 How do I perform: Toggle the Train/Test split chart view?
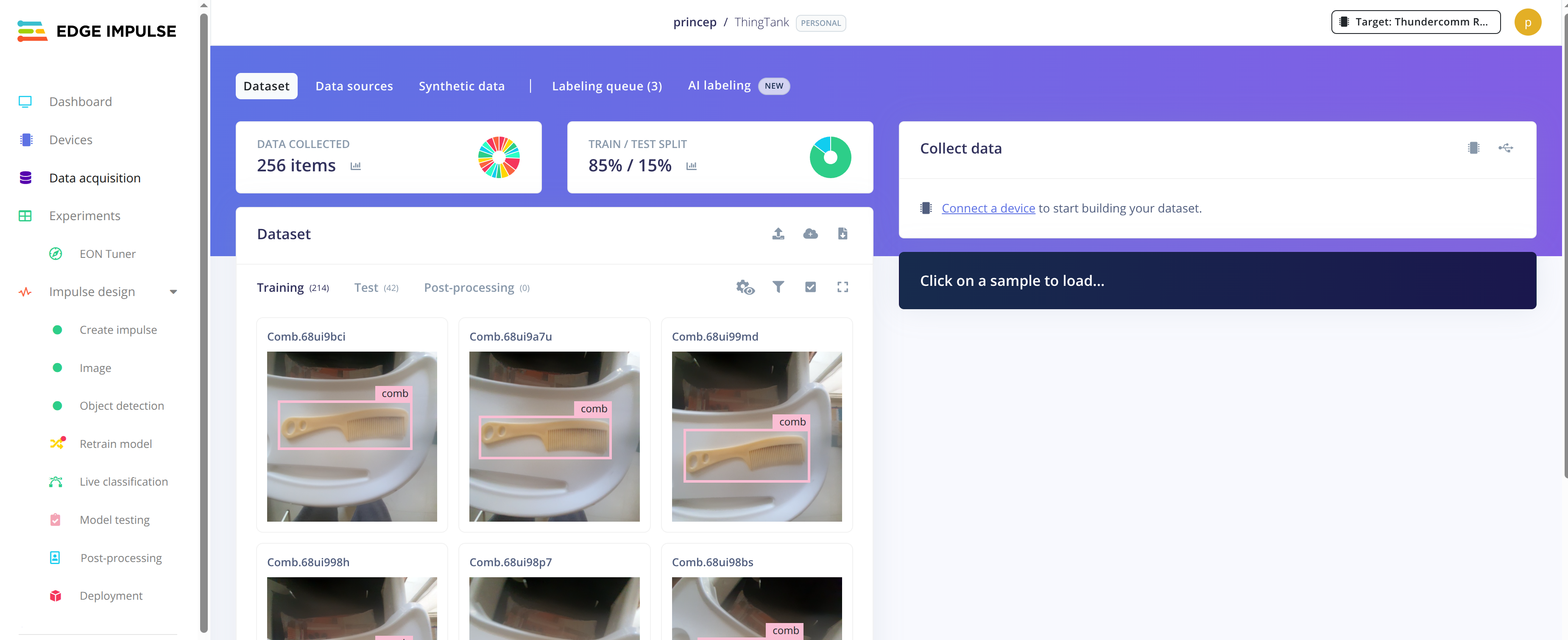691,166
